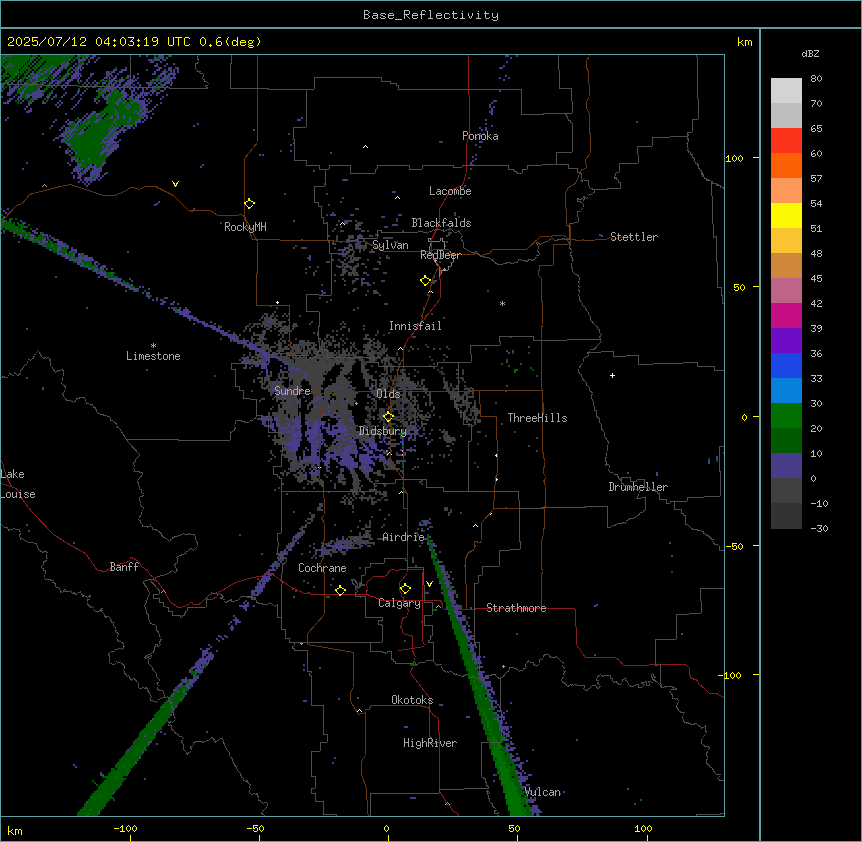862x842 pixels.
Task: Click the Olds label
Action: [388, 394]
